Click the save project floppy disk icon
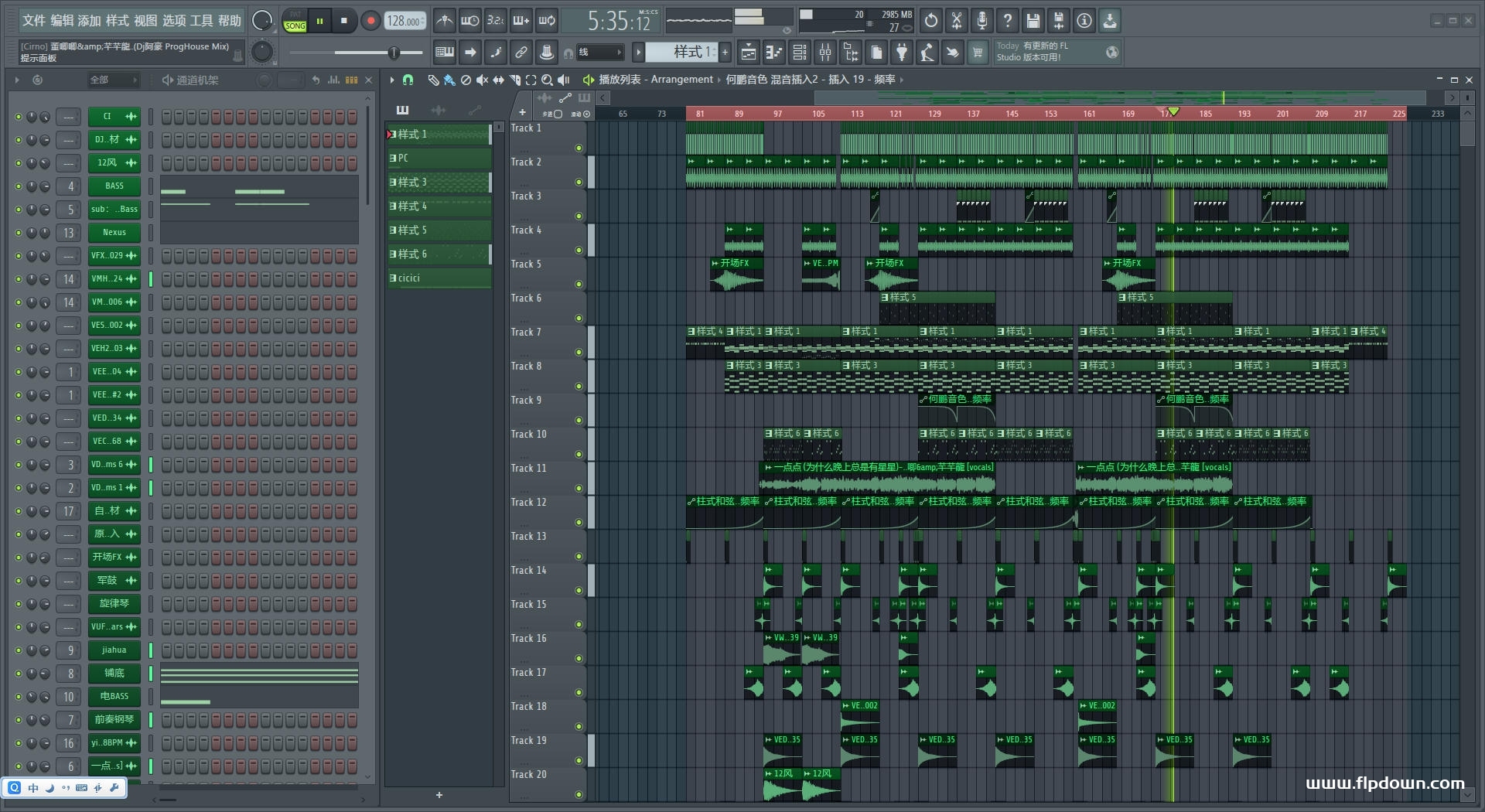 1033,21
